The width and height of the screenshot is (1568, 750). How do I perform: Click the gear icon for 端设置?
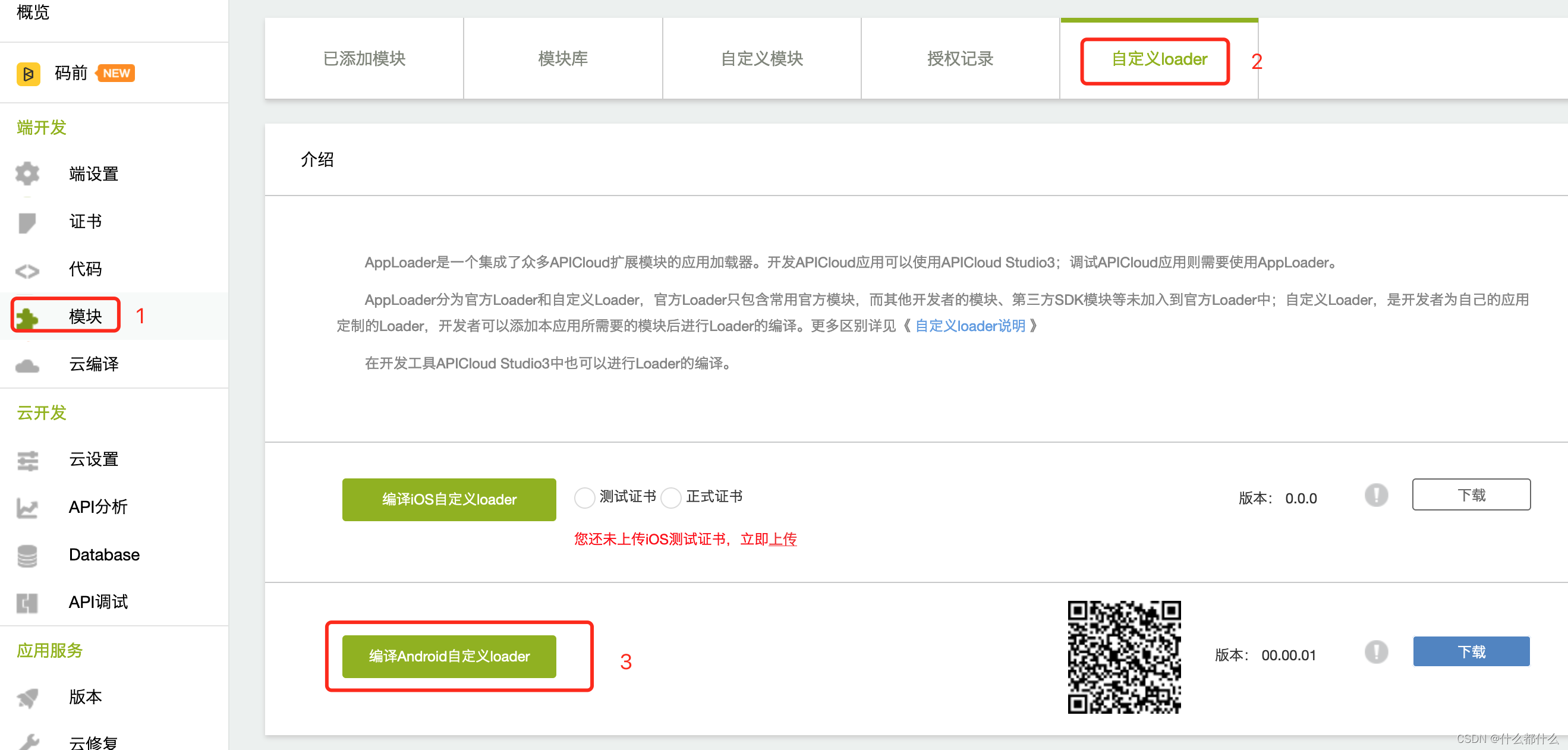click(x=27, y=174)
